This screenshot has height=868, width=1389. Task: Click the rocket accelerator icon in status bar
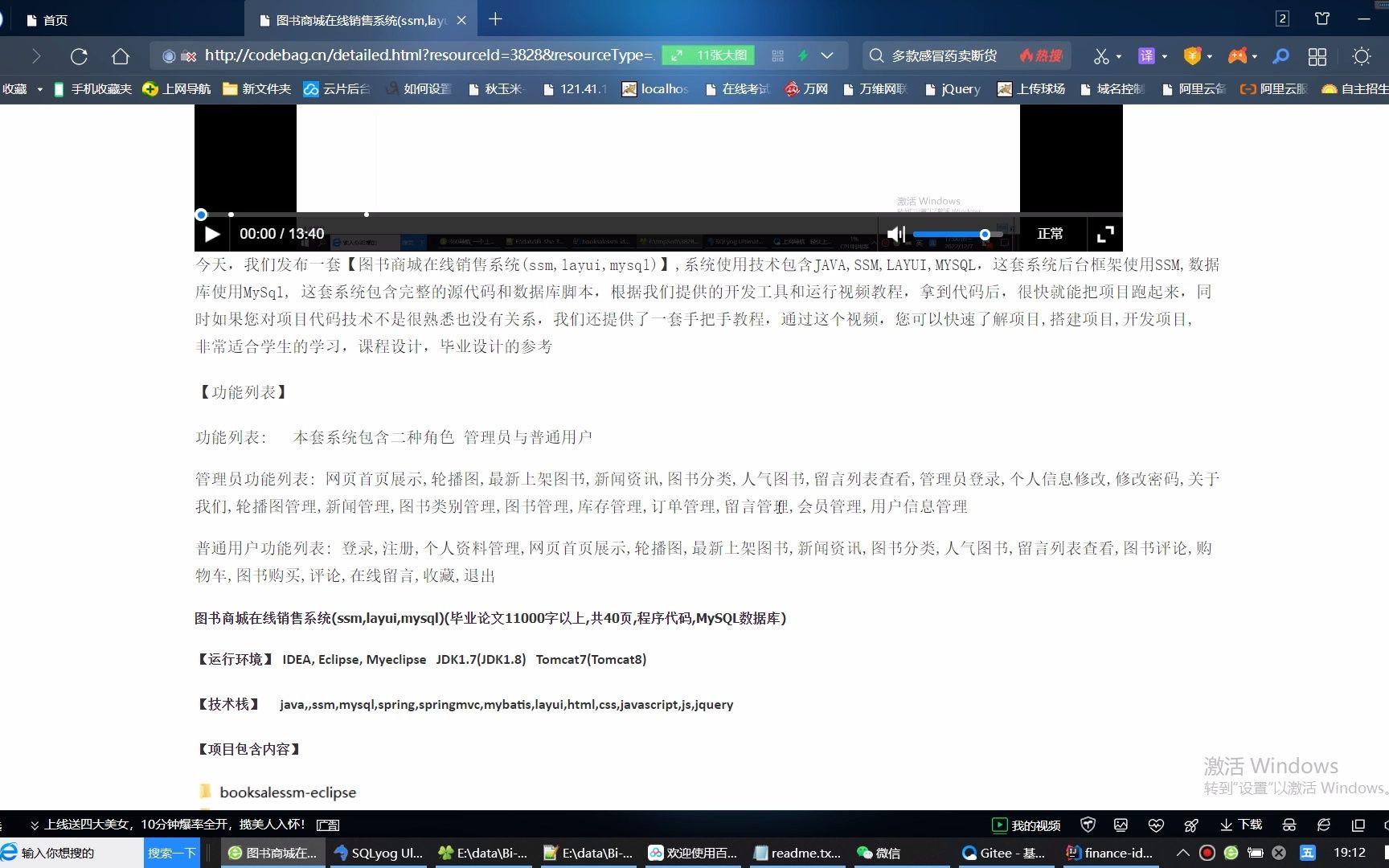[x=1191, y=825]
